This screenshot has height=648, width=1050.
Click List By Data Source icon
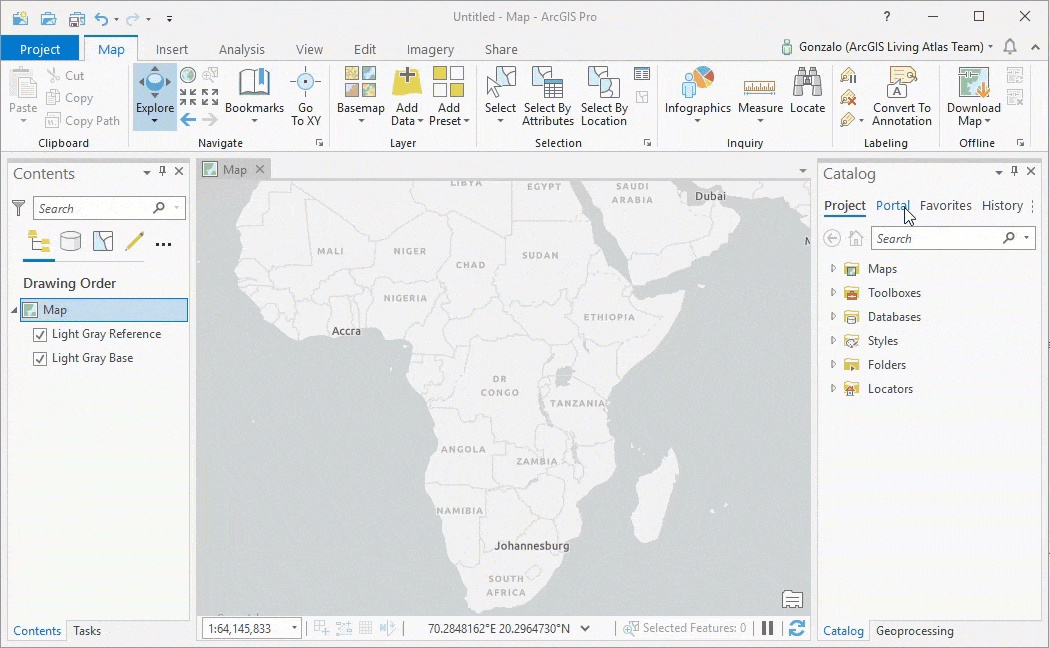[70, 241]
